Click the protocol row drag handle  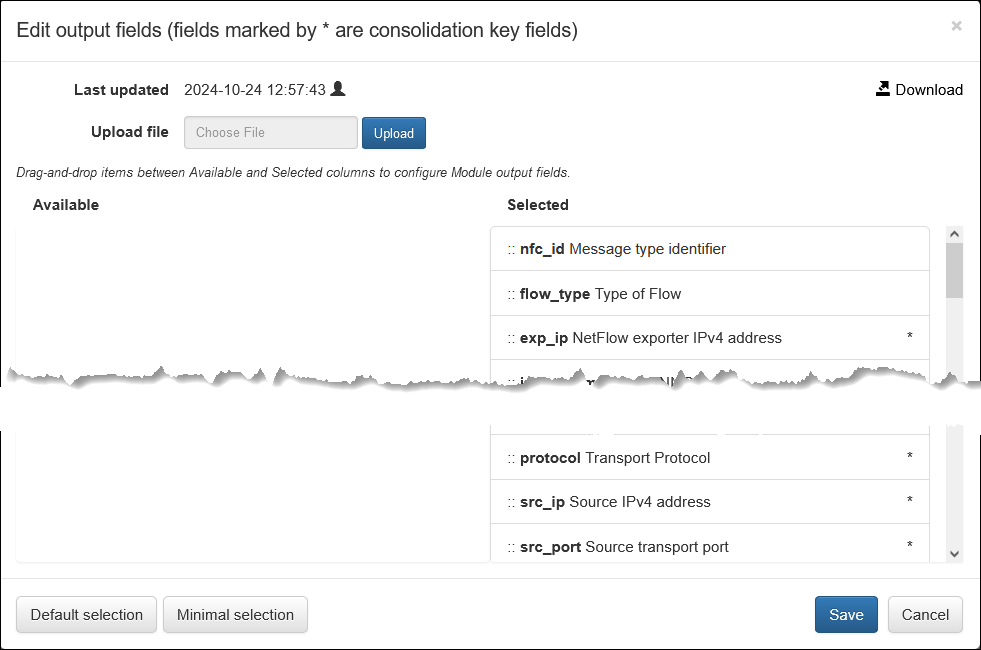point(511,458)
